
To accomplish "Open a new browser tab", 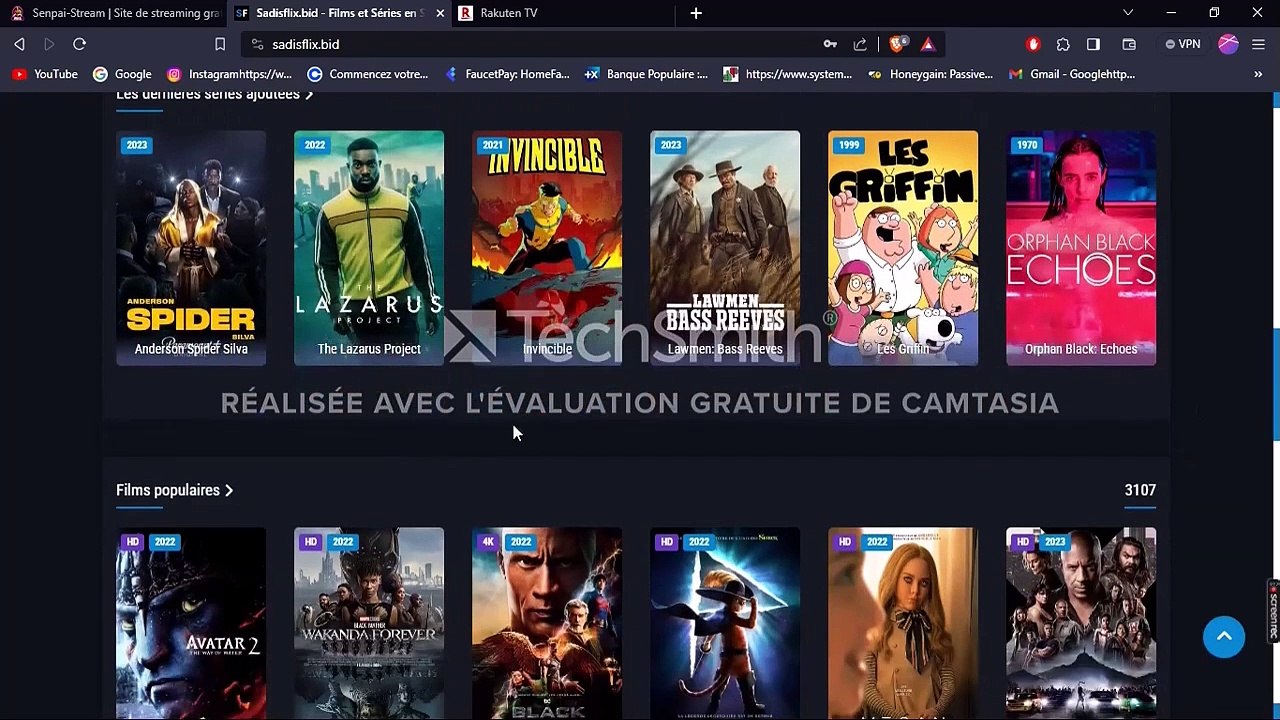I will 696,13.
